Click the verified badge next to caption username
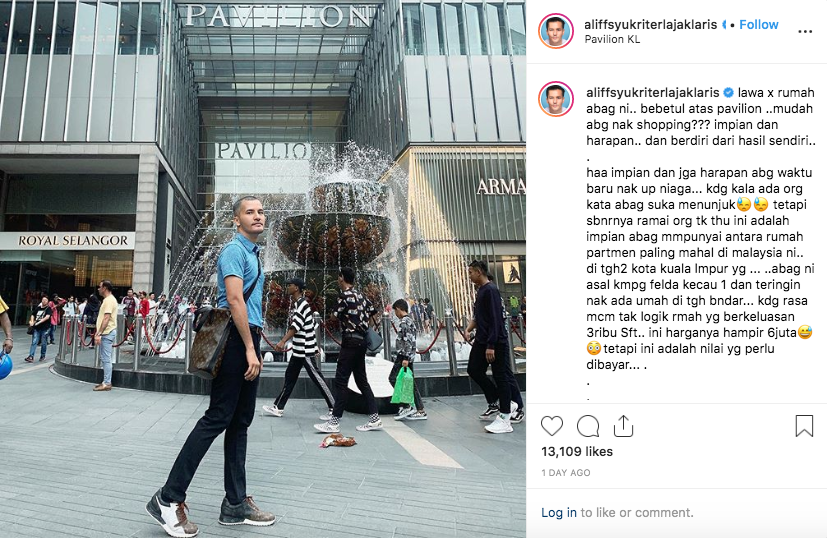This screenshot has height=538, width=827. click(x=728, y=92)
